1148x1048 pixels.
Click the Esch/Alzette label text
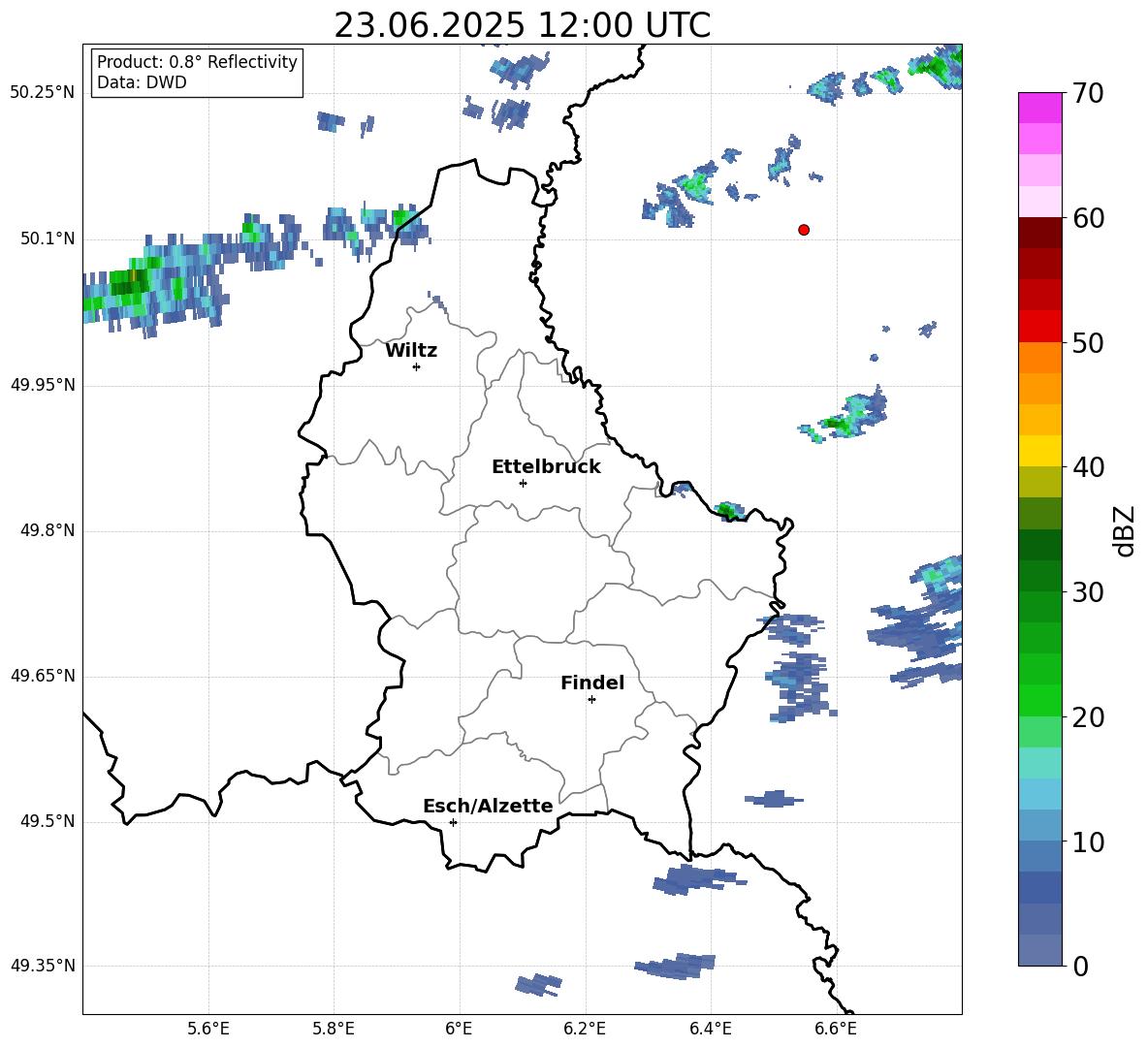(488, 806)
